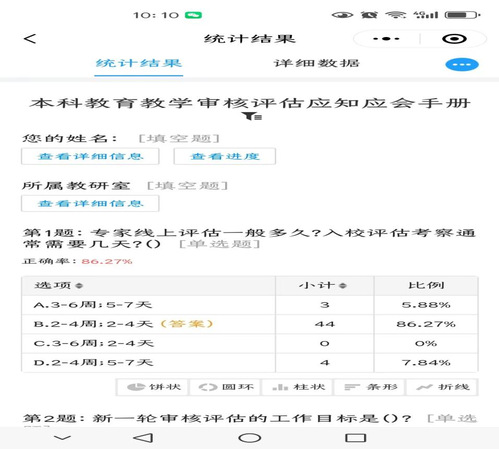Tap the back arrow icon
Image resolution: width=499 pixels, height=449 pixels.
click(30, 39)
